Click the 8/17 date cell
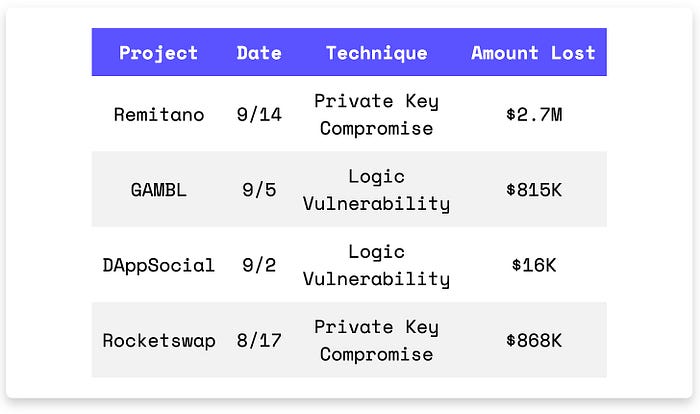The image size is (700, 414). [259, 341]
